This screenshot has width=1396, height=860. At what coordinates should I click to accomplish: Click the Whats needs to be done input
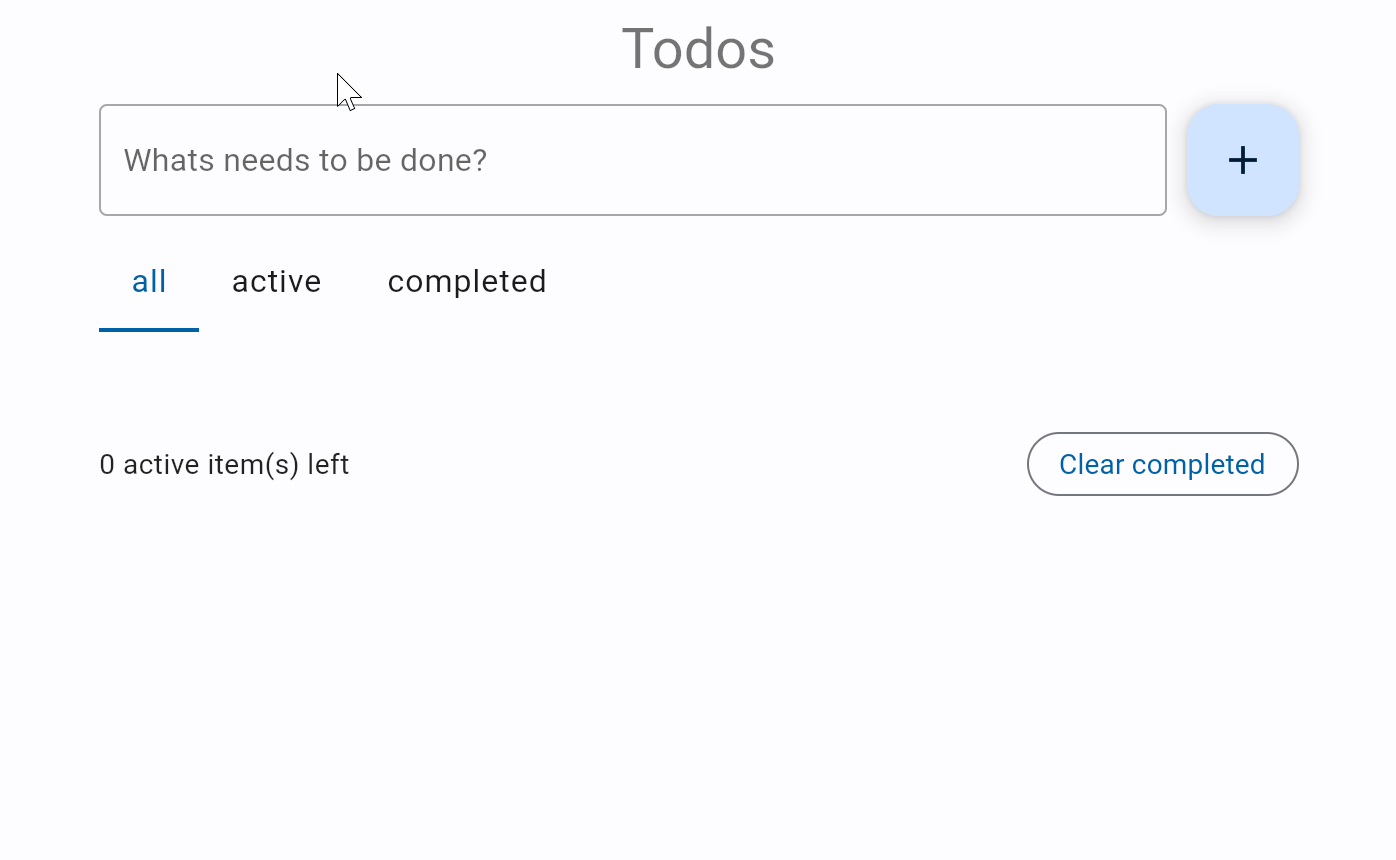(632, 160)
